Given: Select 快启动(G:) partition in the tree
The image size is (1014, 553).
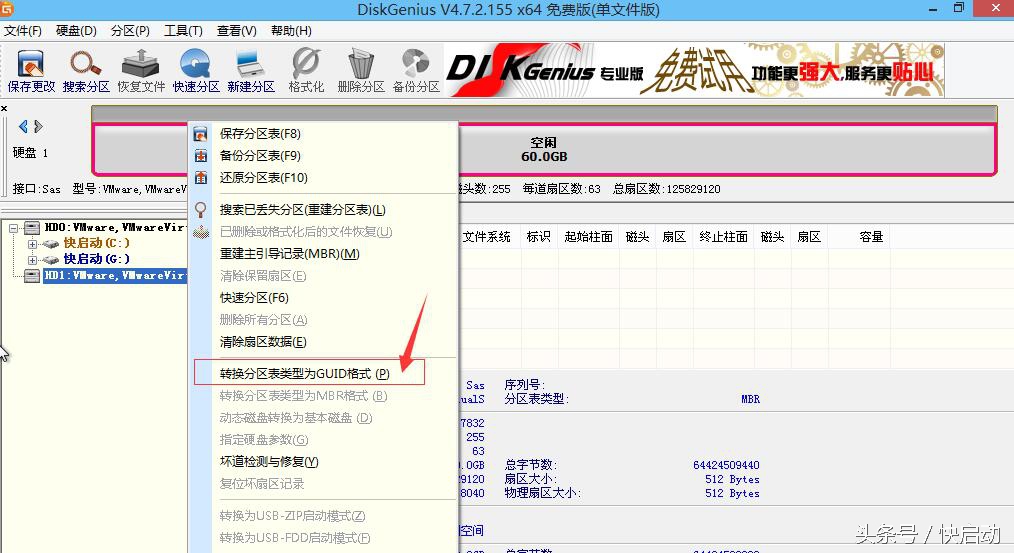Looking at the screenshot, I should [96, 259].
